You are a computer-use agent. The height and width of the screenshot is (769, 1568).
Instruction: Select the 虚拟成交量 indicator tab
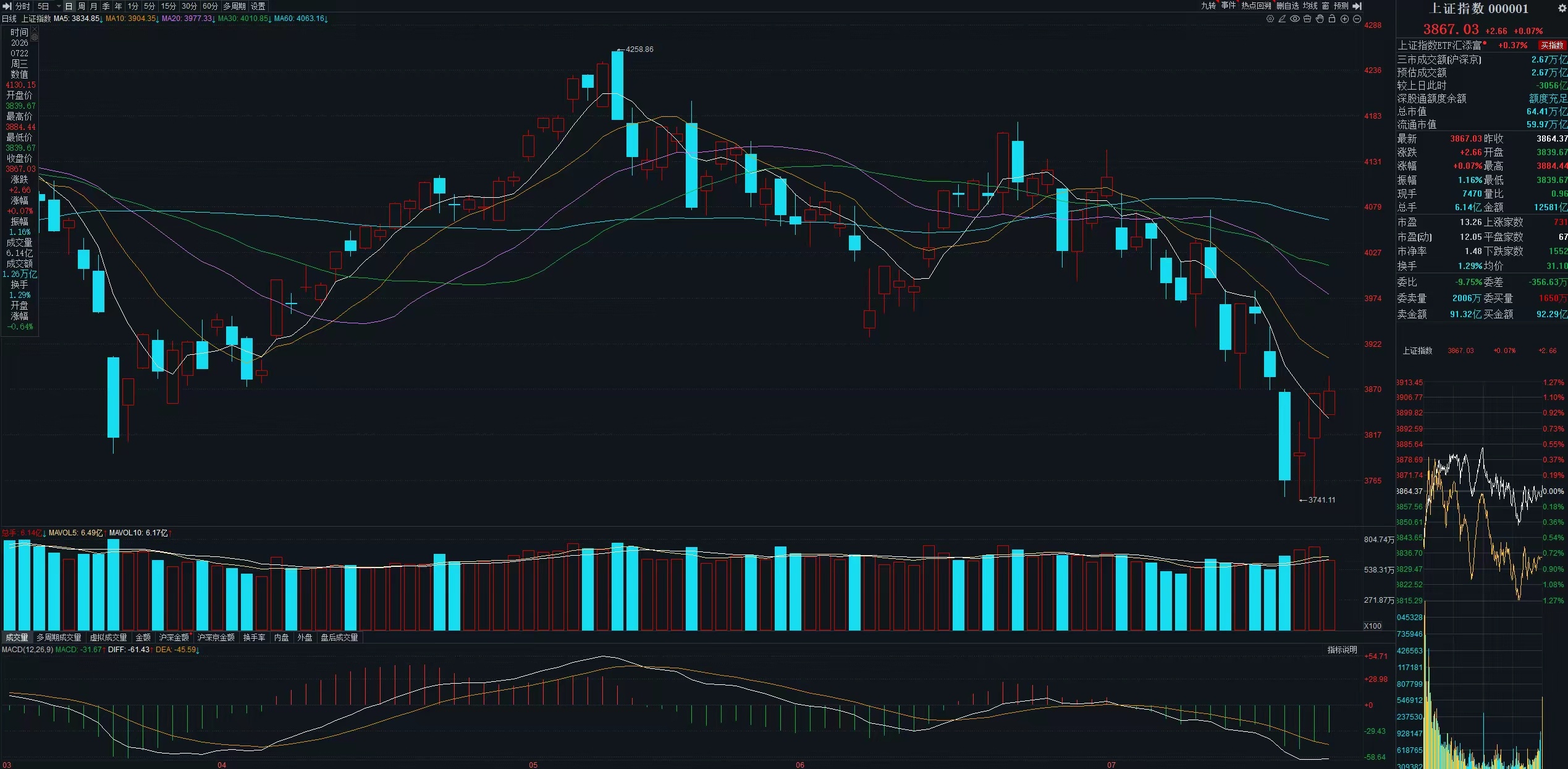[108, 637]
